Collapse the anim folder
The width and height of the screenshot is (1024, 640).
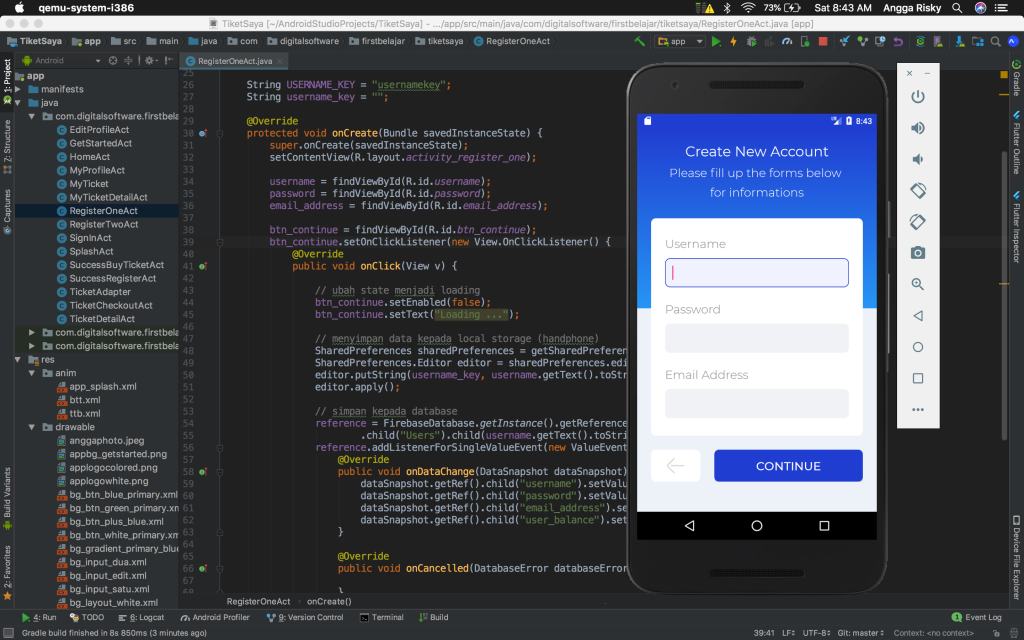(x=32, y=373)
